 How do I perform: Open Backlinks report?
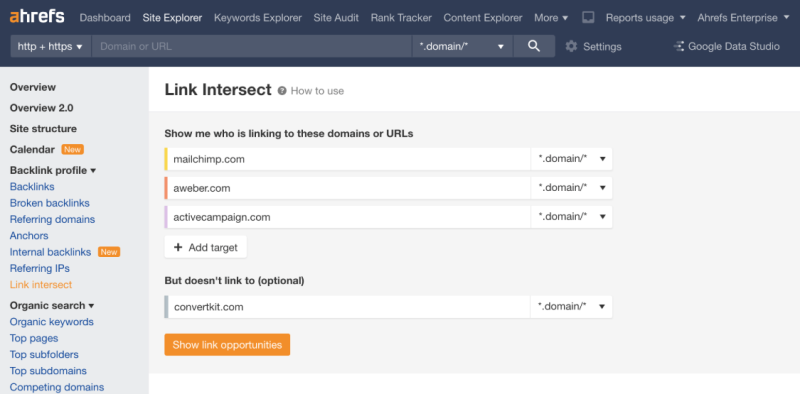32,187
